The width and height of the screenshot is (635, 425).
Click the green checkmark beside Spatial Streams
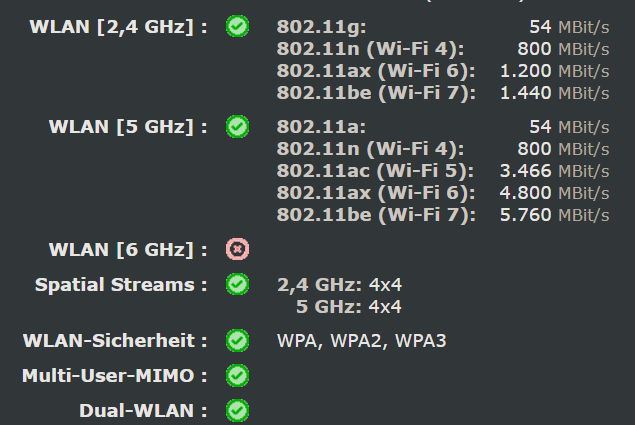(237, 284)
